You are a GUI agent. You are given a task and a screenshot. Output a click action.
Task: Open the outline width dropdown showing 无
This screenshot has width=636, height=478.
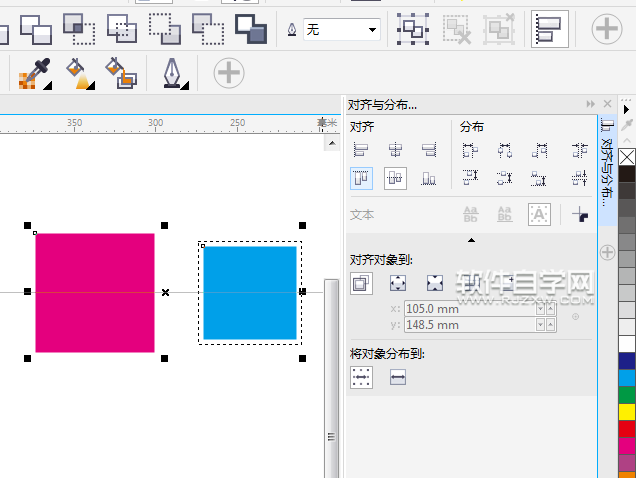click(372, 30)
